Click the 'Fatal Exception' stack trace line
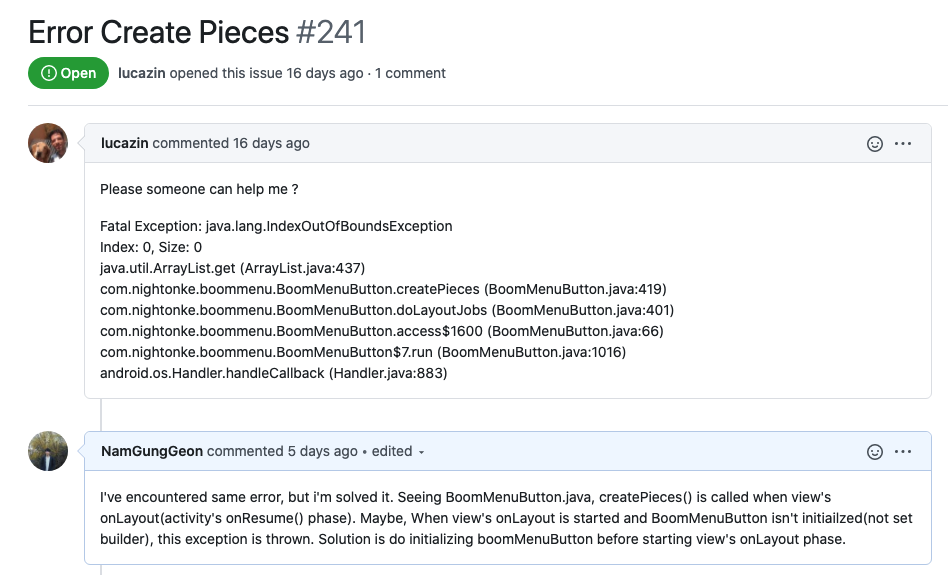 point(276,226)
